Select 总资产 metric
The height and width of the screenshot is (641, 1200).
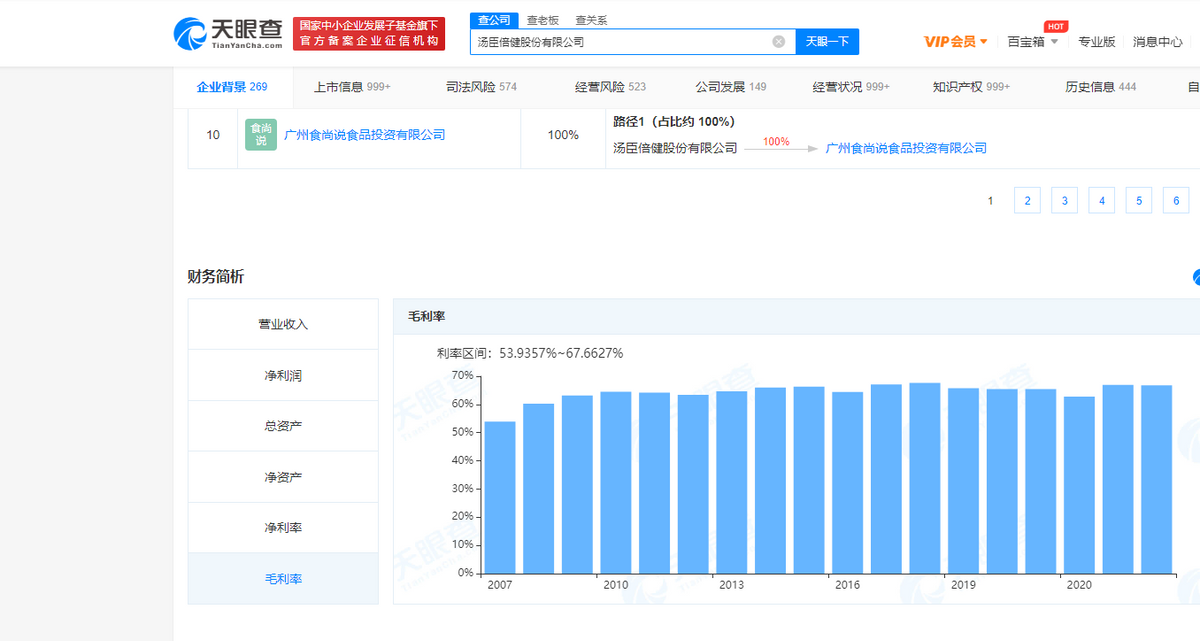point(283,426)
